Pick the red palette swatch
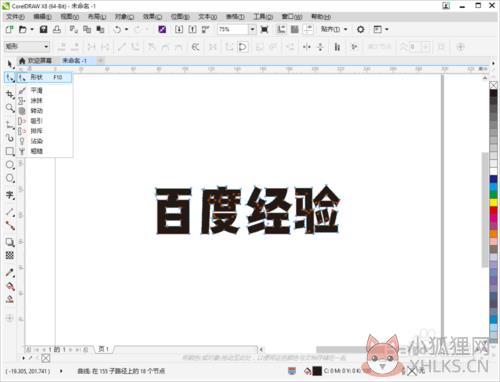Image resolution: width=500 pixels, height=382 pixels. pyautogui.click(x=493, y=210)
